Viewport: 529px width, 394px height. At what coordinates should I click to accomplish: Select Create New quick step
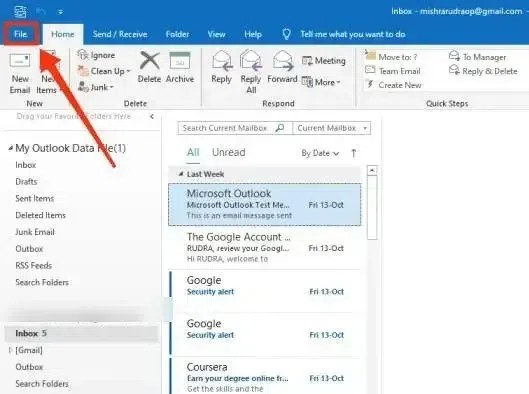click(x=394, y=85)
